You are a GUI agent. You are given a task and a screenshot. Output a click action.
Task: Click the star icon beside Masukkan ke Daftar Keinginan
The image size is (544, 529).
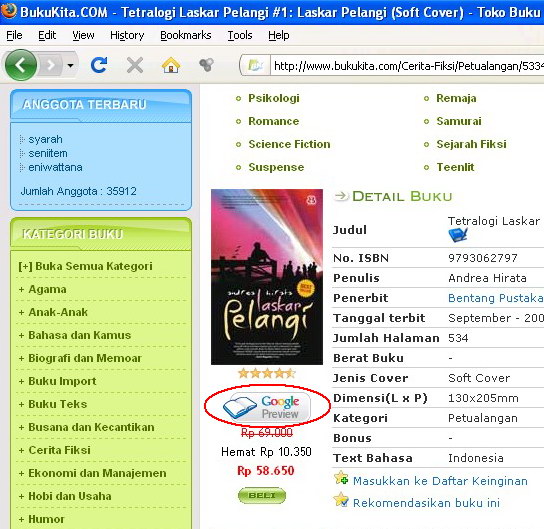pyautogui.click(x=341, y=478)
